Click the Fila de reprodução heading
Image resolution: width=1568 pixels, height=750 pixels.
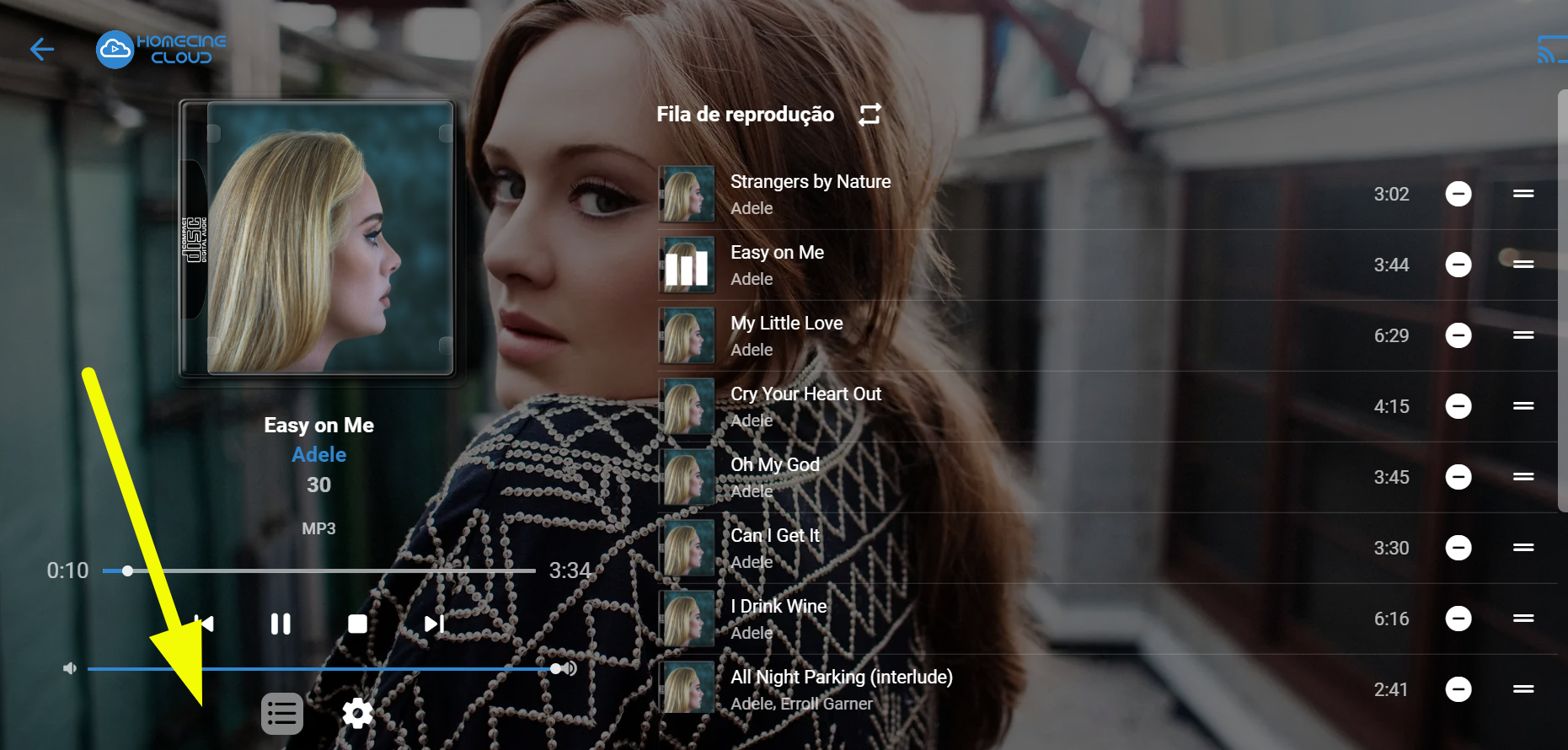(745, 115)
